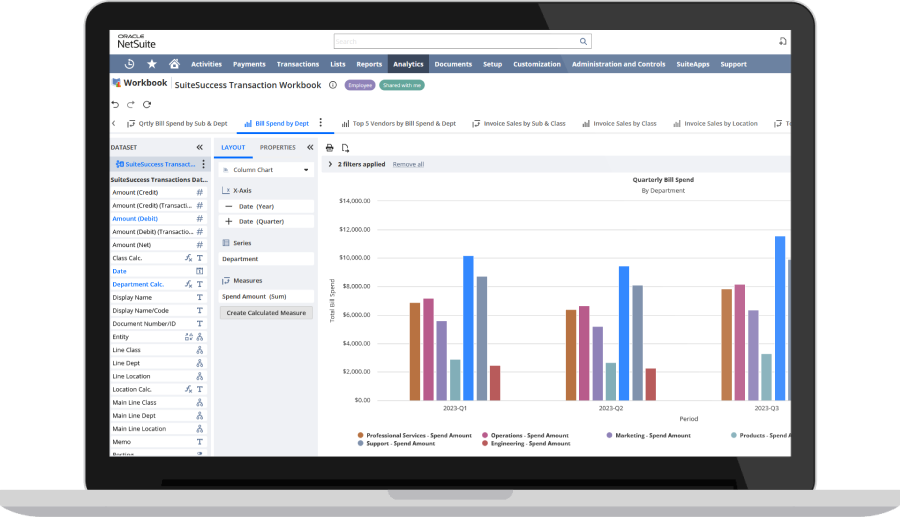Open Invoice Sales by Class tab
Screen dimensions: 900x517
click(619, 123)
